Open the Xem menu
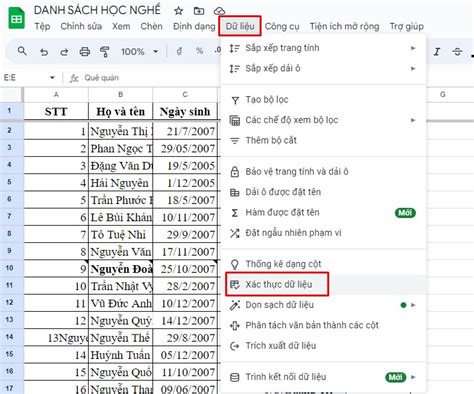The width and height of the screenshot is (474, 394). tap(121, 26)
